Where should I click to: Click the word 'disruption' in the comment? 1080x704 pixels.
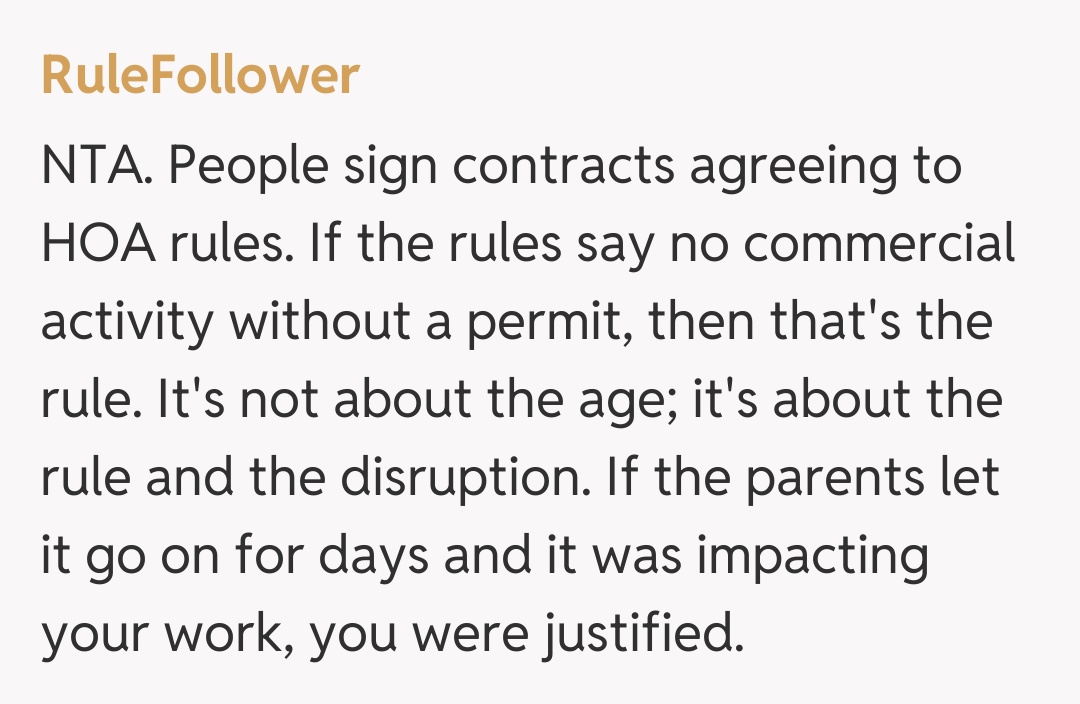[467, 478]
